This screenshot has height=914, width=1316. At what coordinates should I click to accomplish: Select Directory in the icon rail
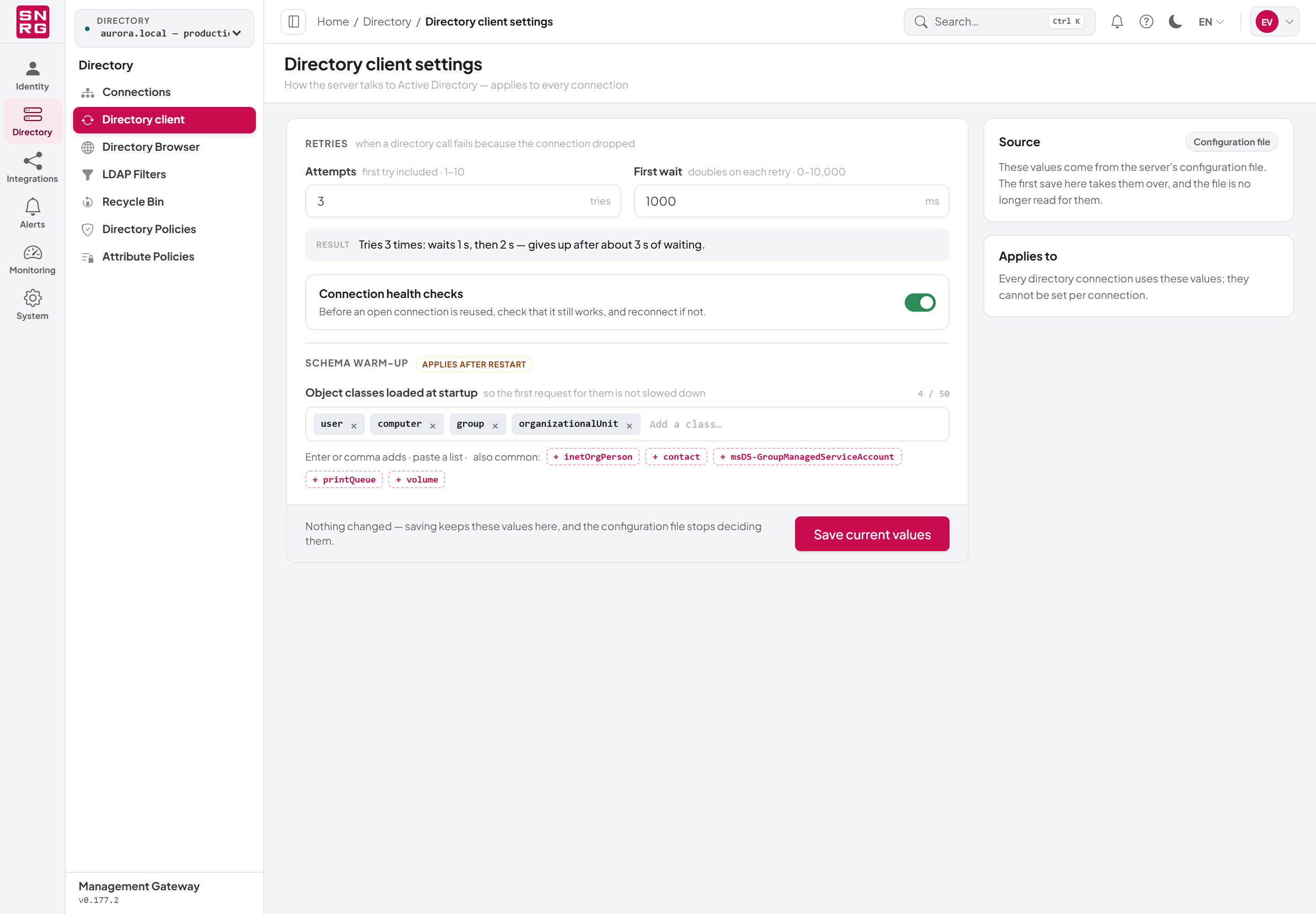click(32, 122)
